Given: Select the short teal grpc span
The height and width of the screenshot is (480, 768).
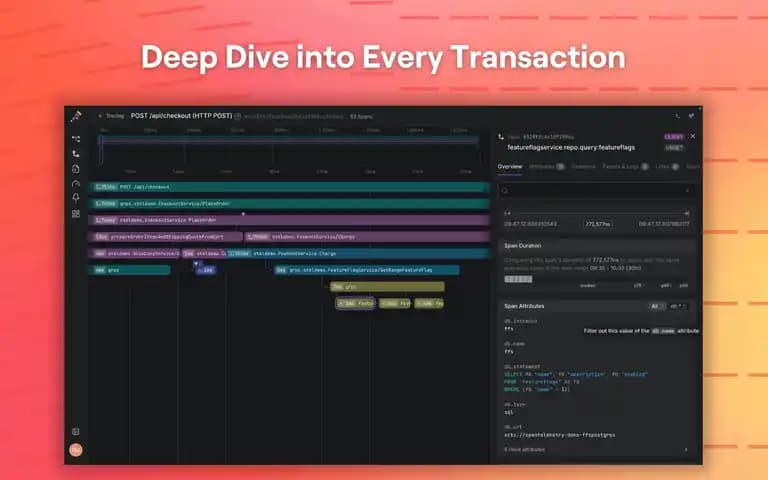Looking at the screenshot, I should (x=130, y=270).
